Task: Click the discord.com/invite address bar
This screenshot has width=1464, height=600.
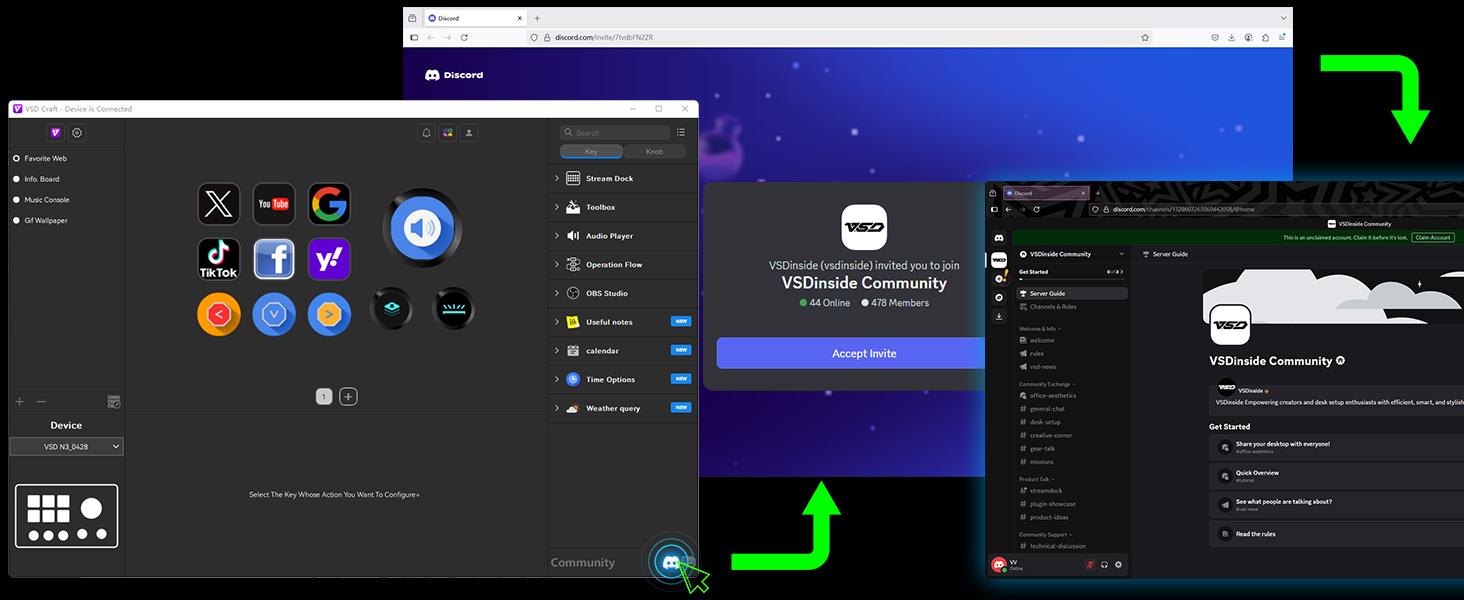Action: pos(840,37)
